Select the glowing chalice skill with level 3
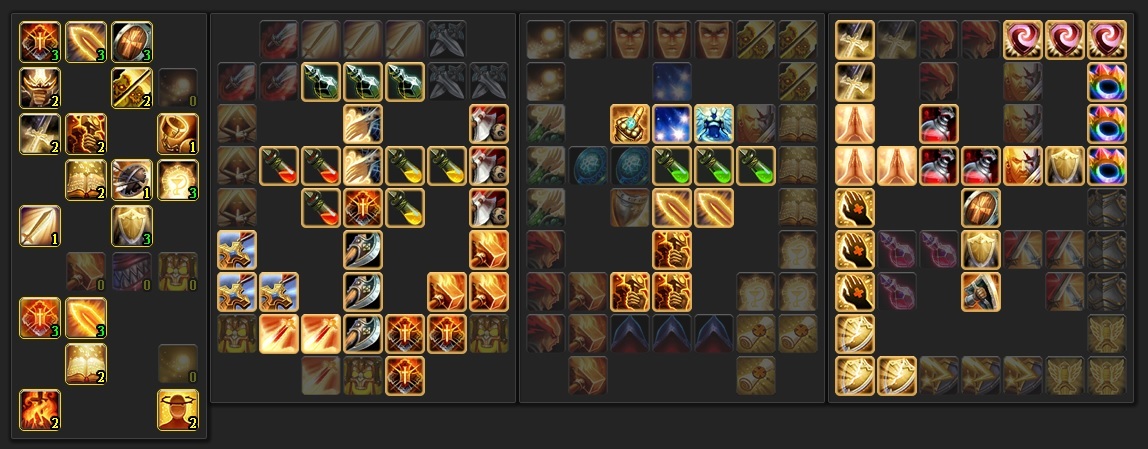The width and height of the screenshot is (1148, 449). (x=178, y=179)
